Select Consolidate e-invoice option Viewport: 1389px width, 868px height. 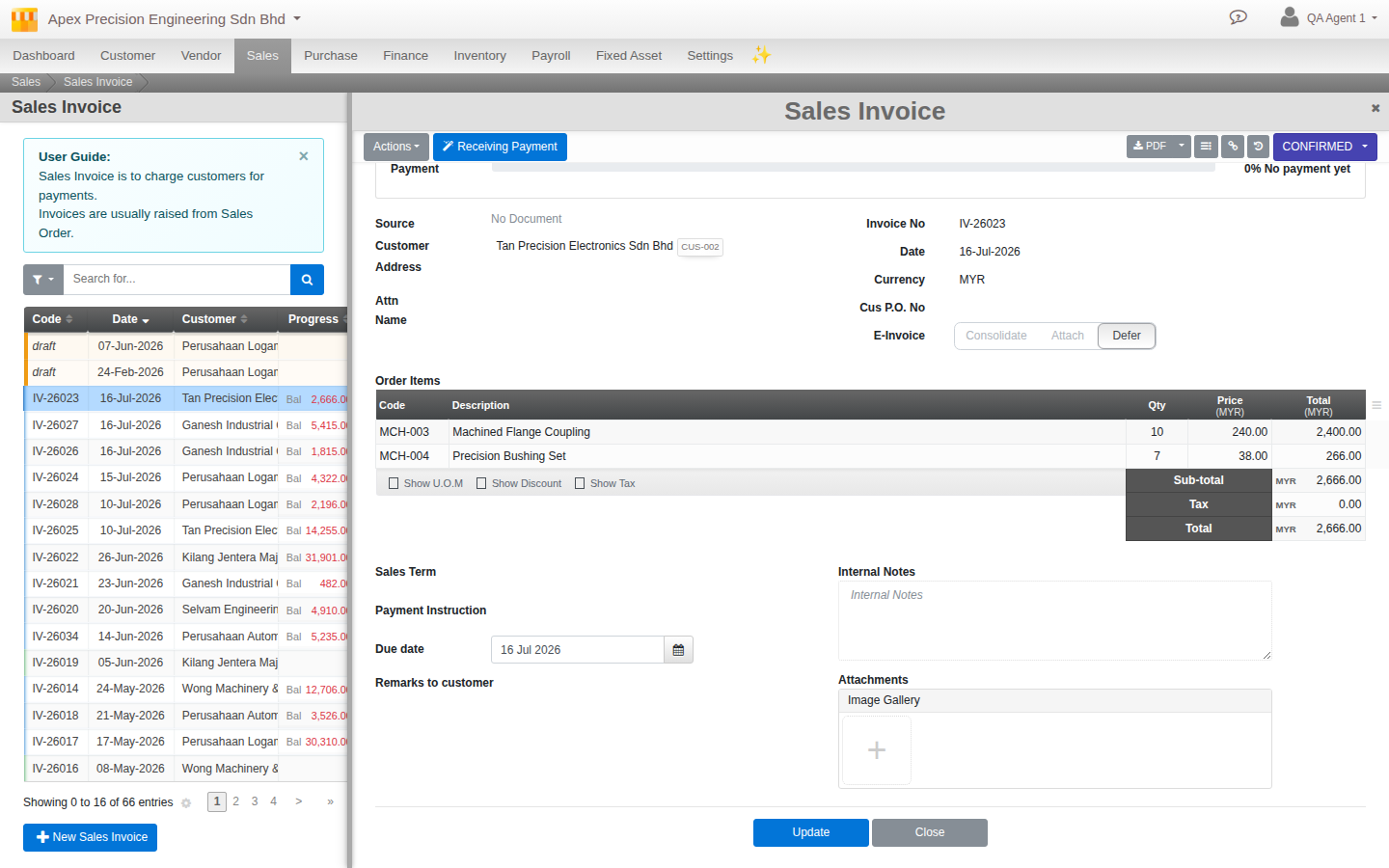point(996,336)
